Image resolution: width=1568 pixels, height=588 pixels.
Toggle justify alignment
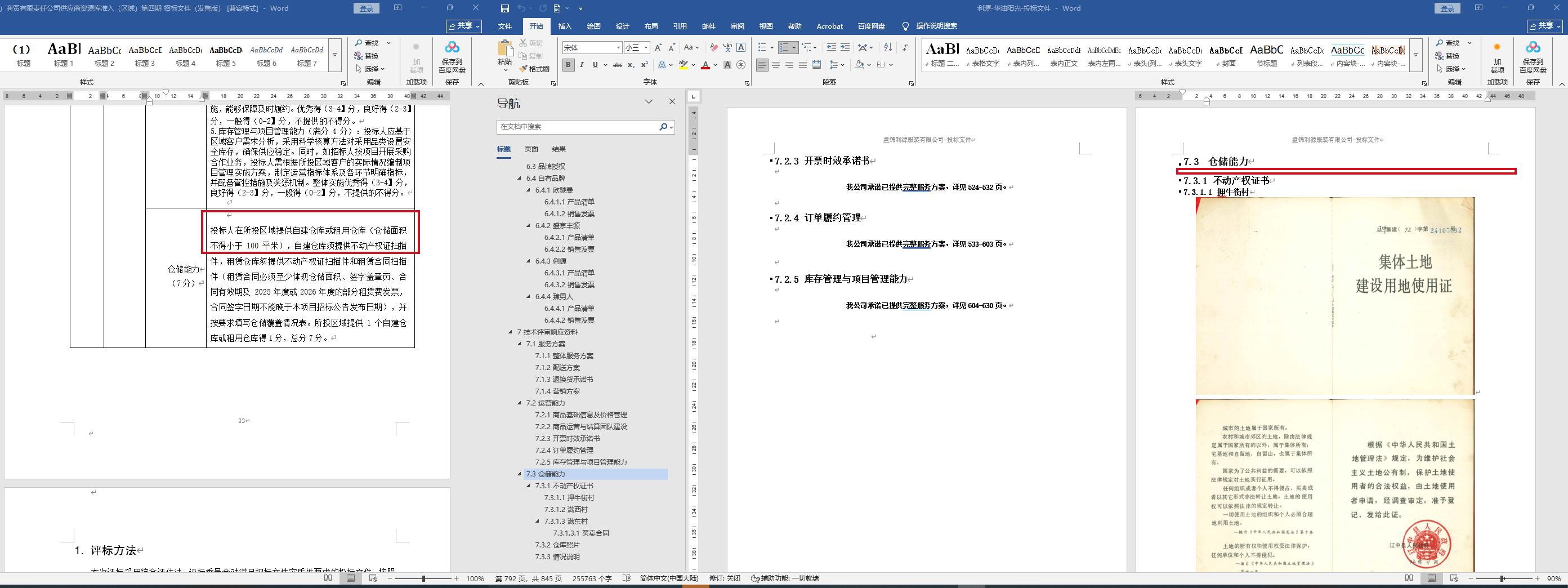803,65
